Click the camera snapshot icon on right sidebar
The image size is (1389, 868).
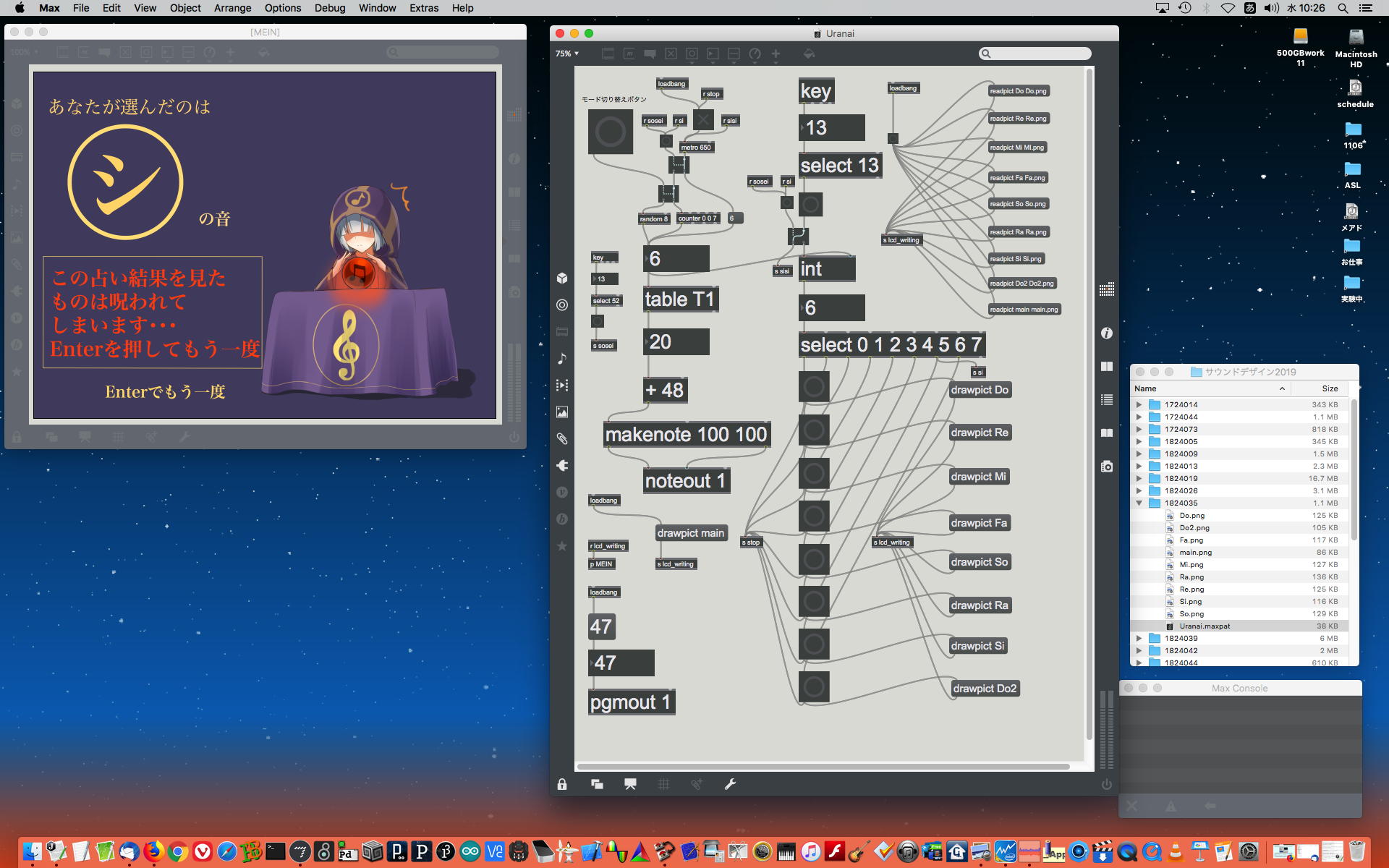pyautogui.click(x=1106, y=467)
